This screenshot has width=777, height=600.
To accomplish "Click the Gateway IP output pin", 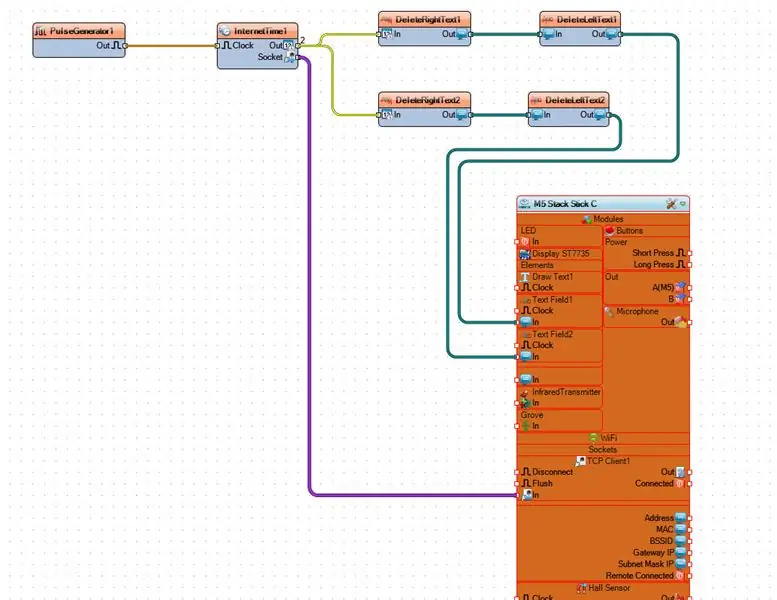I will click(x=690, y=552).
